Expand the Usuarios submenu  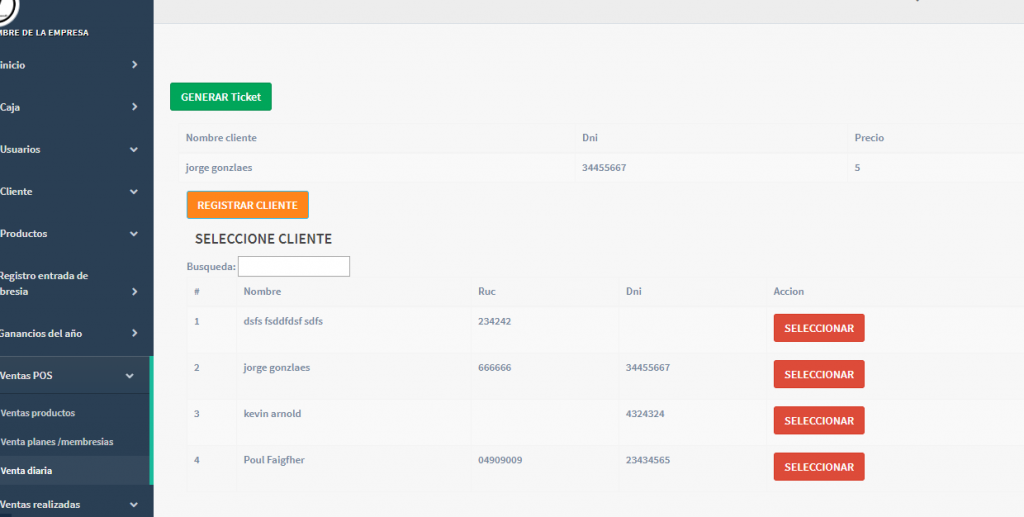134,150
